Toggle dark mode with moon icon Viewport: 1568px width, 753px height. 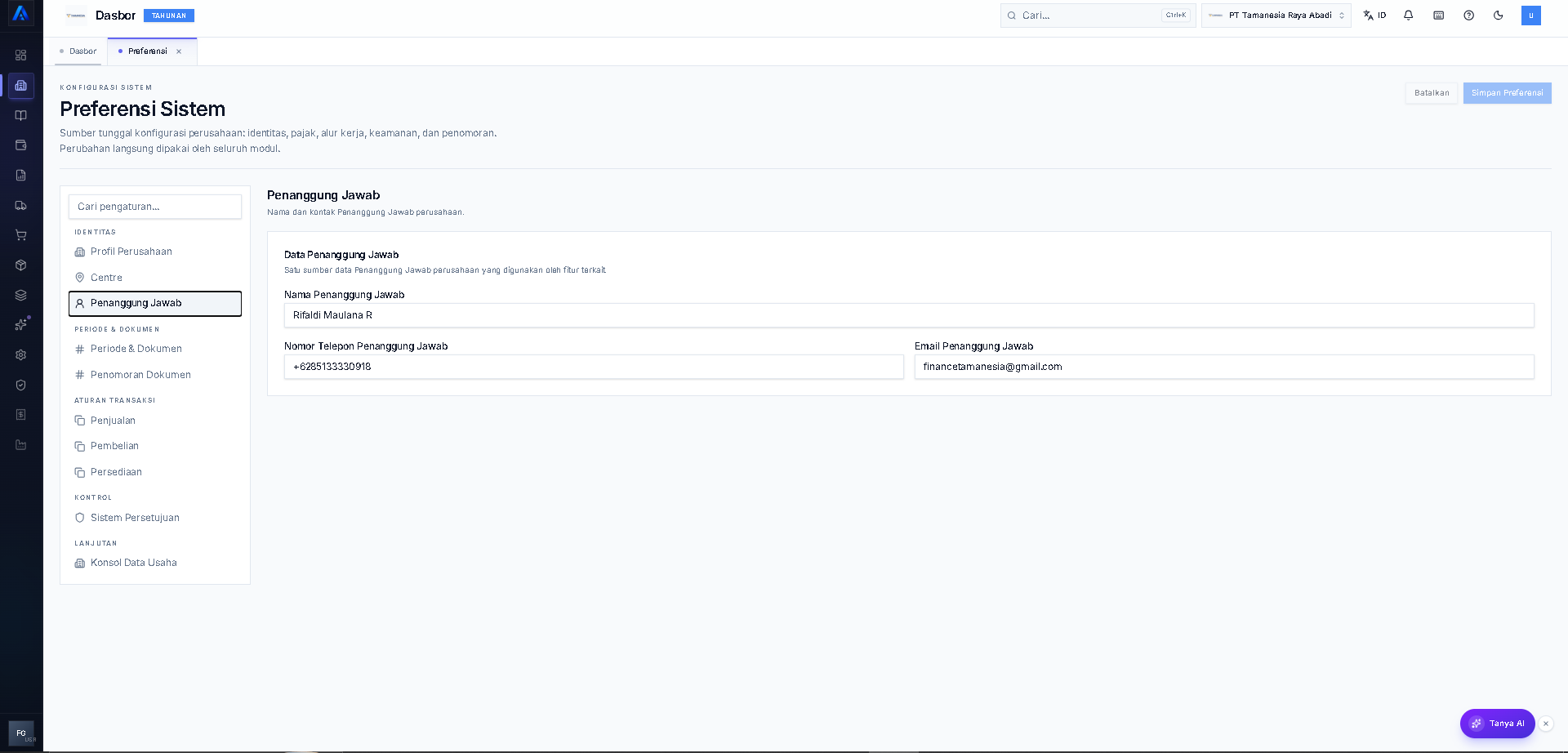(x=1499, y=16)
